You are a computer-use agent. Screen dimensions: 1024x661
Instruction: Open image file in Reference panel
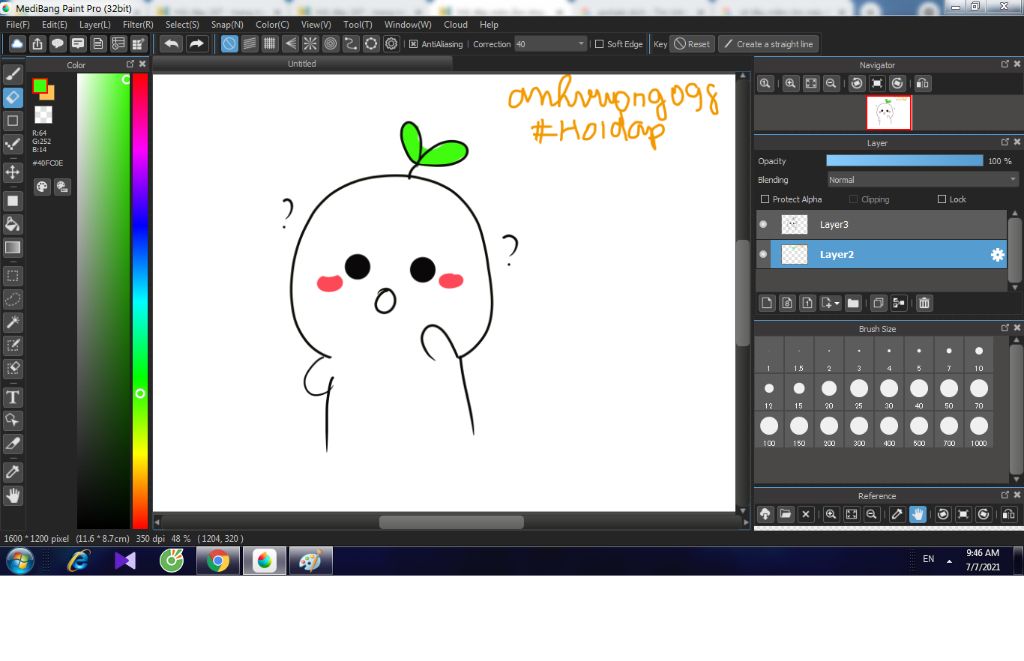(x=786, y=514)
